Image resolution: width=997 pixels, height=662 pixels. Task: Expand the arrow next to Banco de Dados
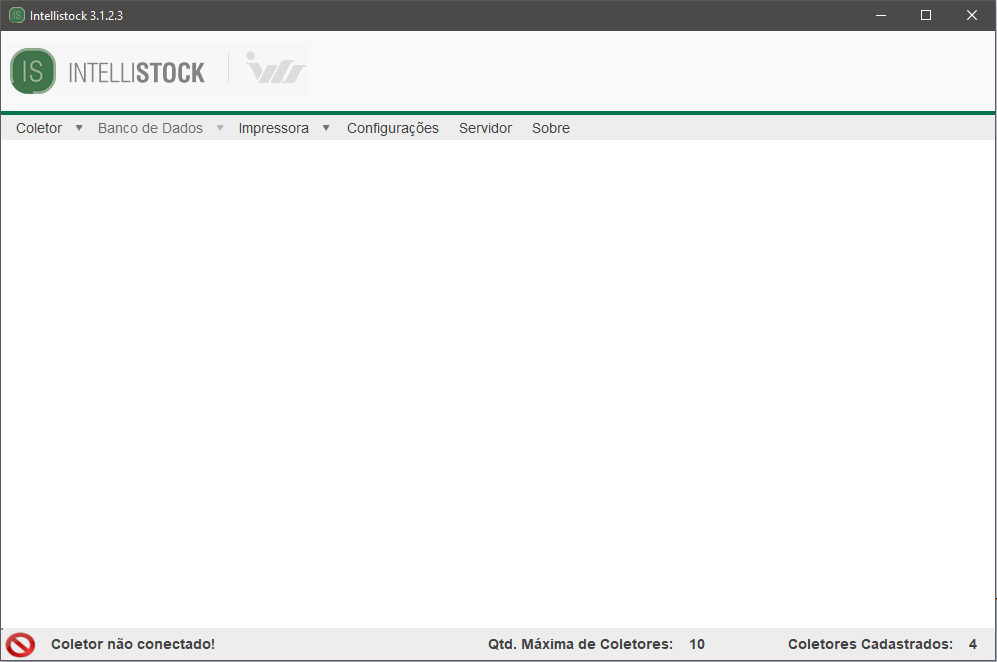tap(220, 128)
